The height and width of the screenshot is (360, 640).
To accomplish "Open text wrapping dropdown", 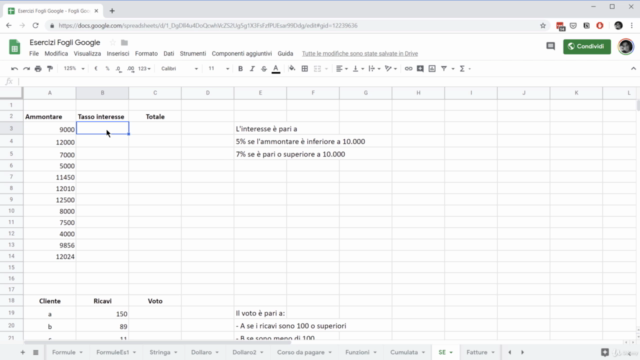I will (374, 69).
